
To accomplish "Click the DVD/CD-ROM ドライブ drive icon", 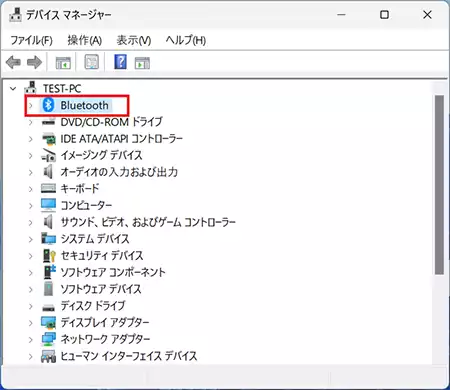I will 49,122.
